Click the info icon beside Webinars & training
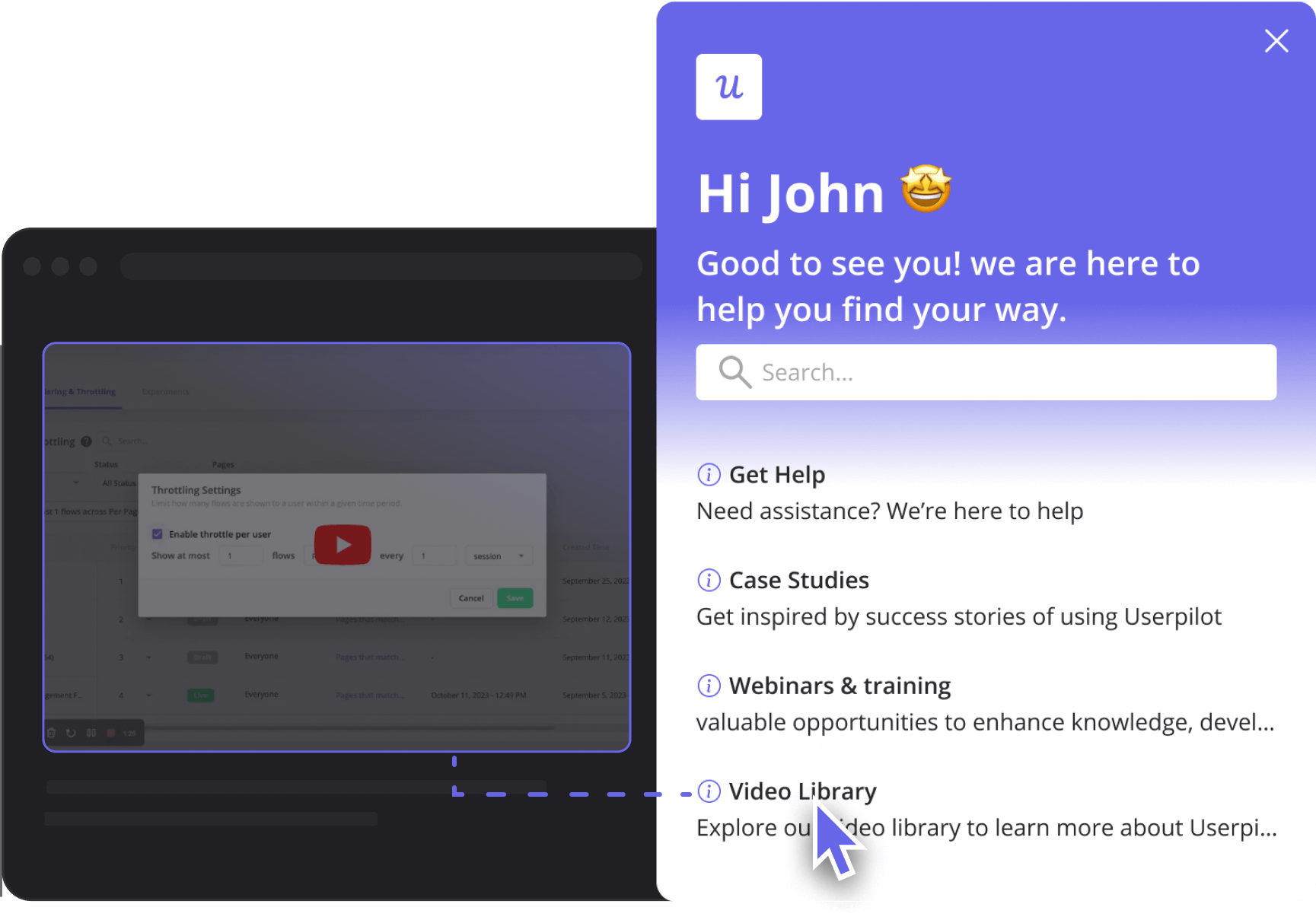The width and height of the screenshot is (1316, 920). tap(709, 686)
